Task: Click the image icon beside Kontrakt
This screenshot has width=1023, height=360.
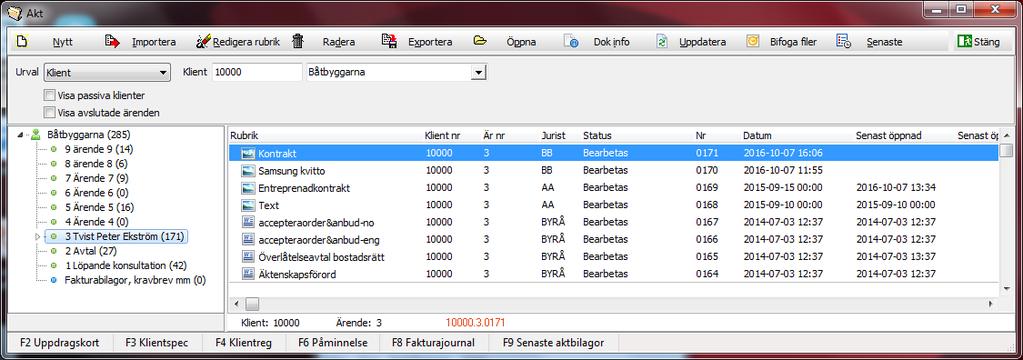Action: coord(248,153)
